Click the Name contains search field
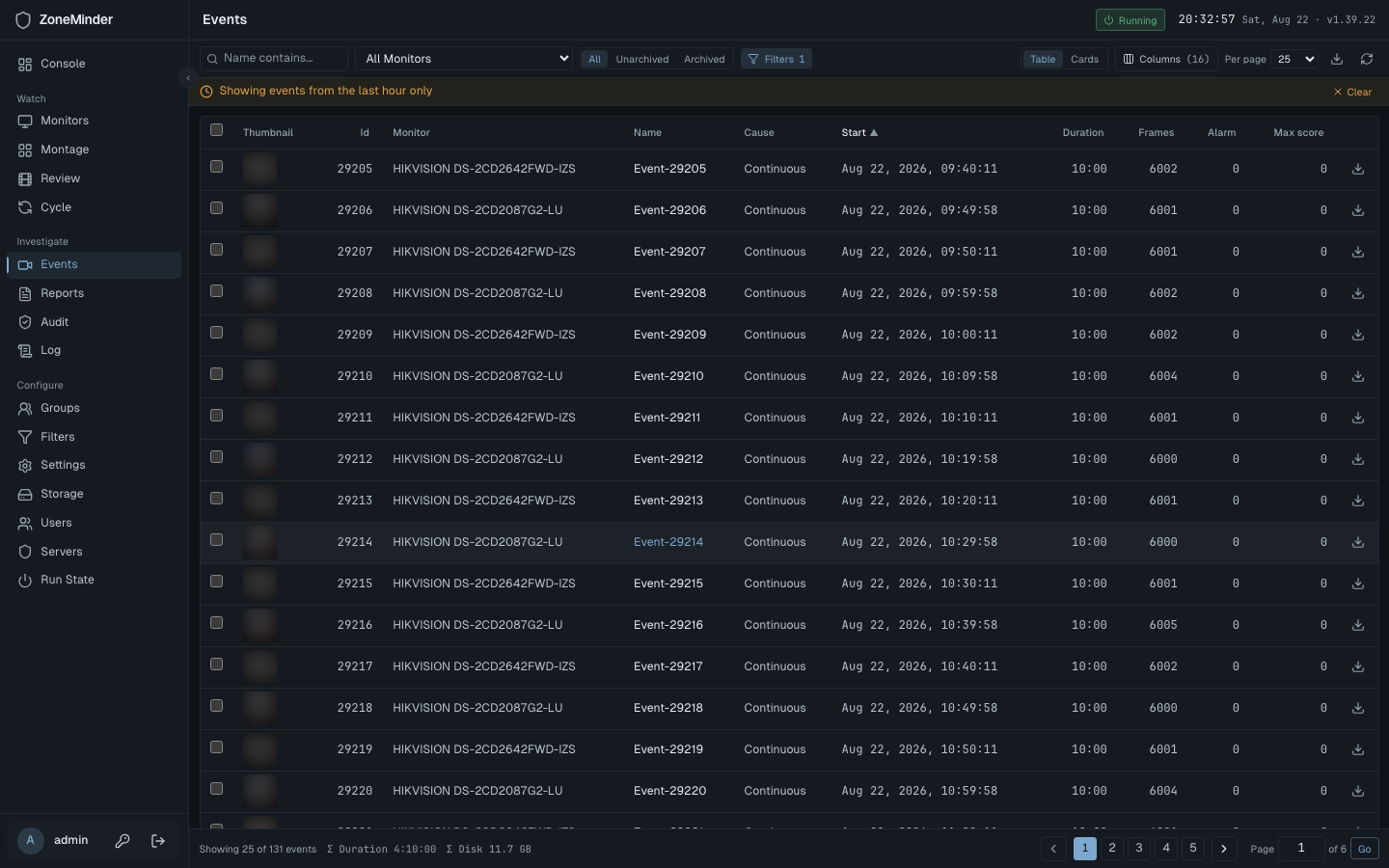This screenshot has height=868, width=1389. pos(274,59)
